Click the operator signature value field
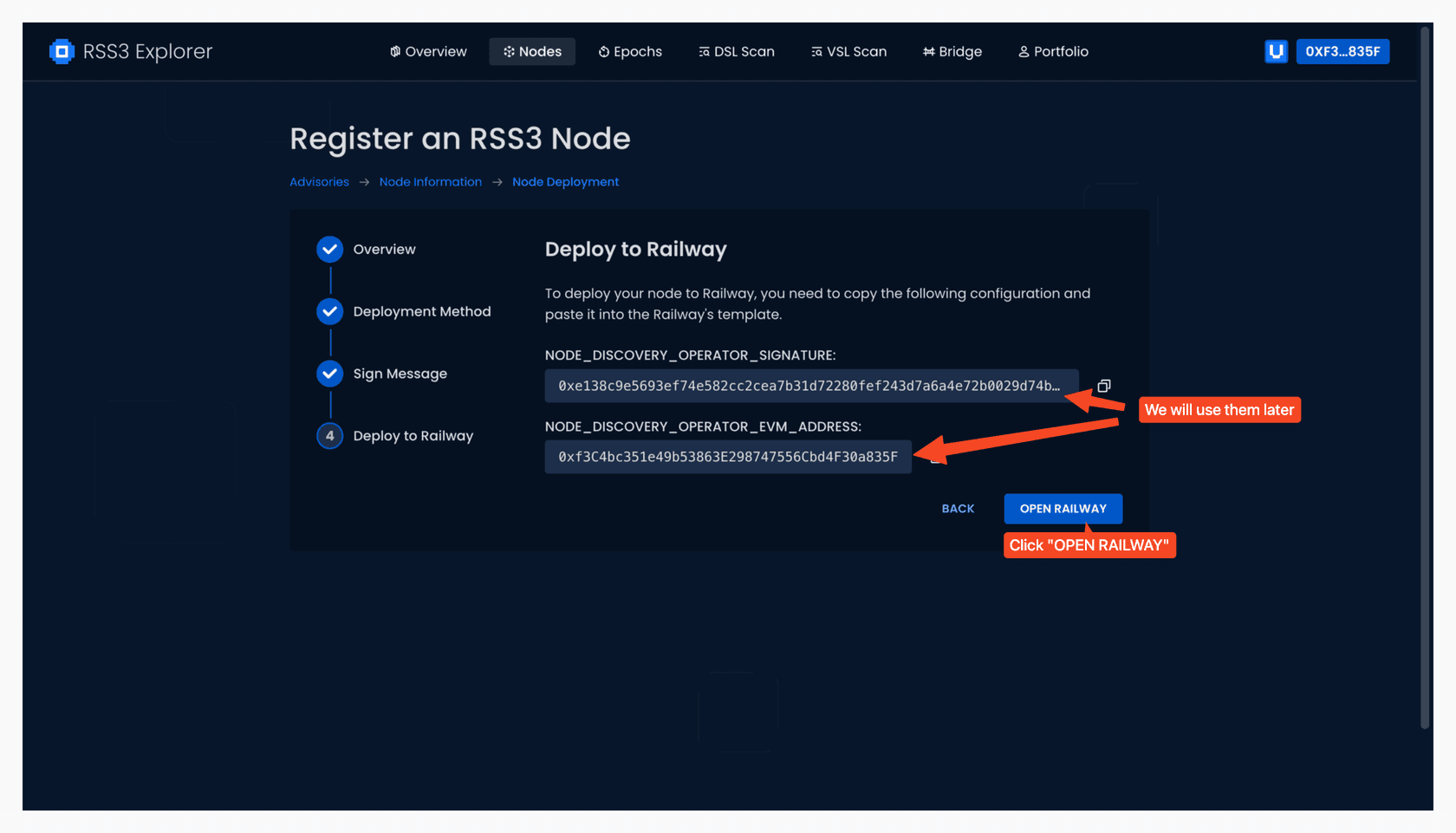Screen dimensions: 1456x833 pos(811,386)
